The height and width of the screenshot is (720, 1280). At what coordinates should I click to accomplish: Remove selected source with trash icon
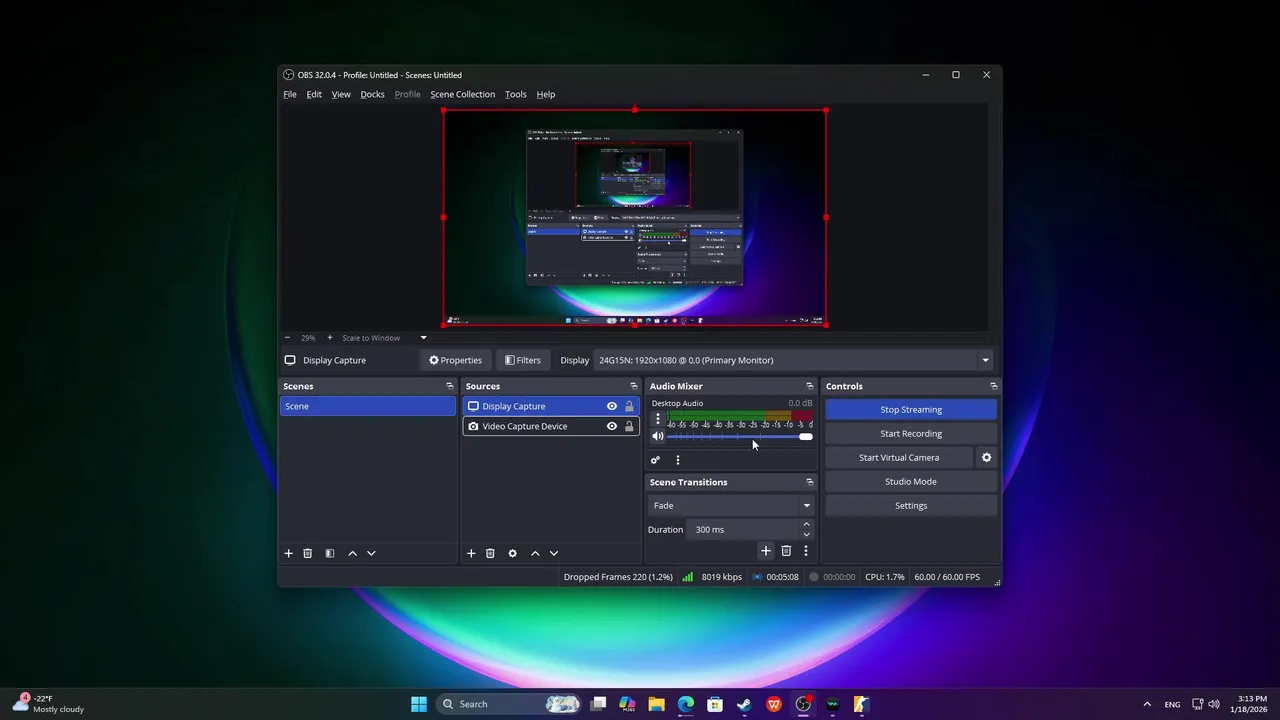490,553
